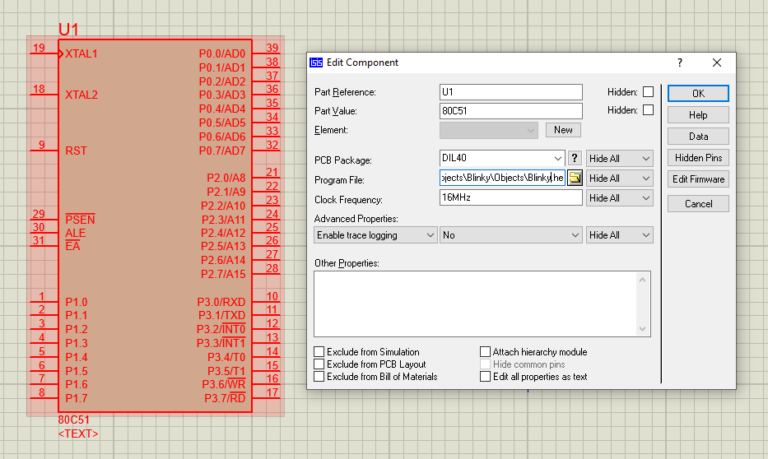Click Other Properties scrollbar up arrow
This screenshot has width=768, height=459.
point(642,279)
